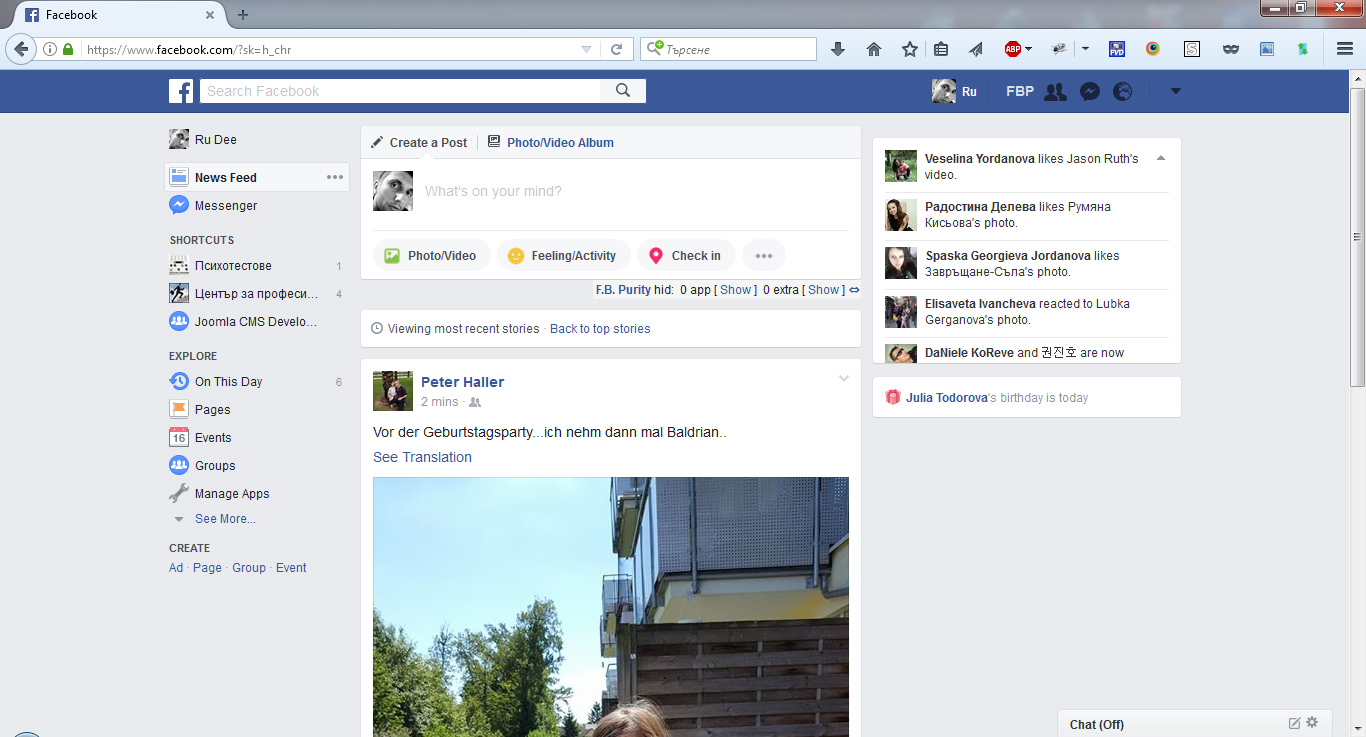Screen dimensions: 1366x737
Task: Open Pages from the Explore section
Action: pos(212,410)
